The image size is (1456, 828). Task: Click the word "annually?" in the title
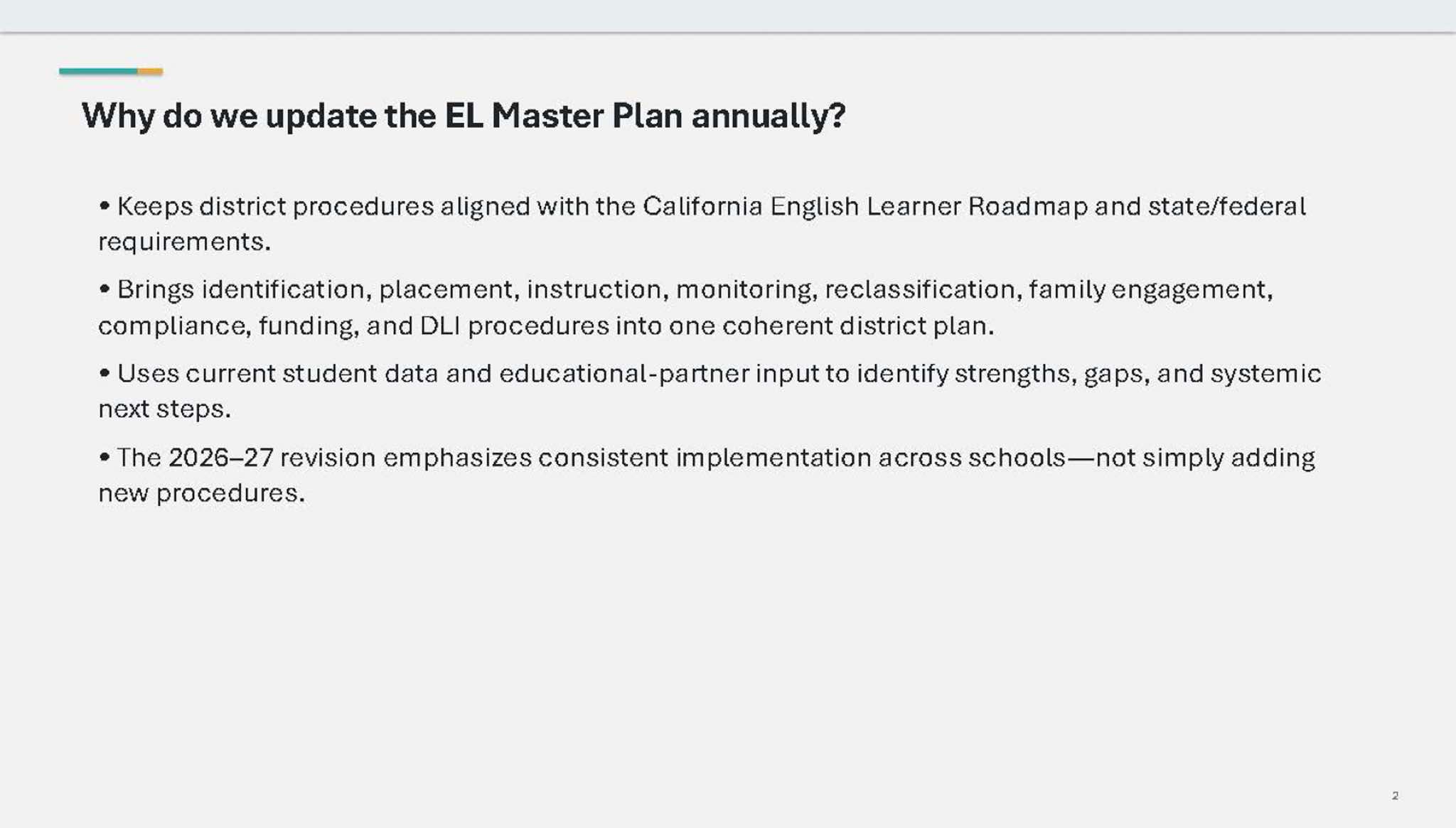769,117
